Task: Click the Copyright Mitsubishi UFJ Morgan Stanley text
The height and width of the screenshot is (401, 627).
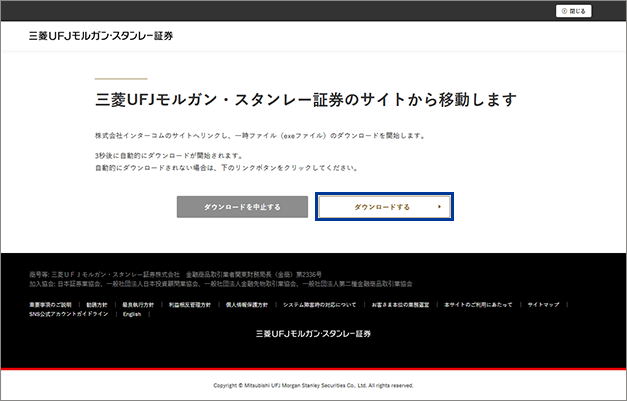Action: tap(314, 385)
